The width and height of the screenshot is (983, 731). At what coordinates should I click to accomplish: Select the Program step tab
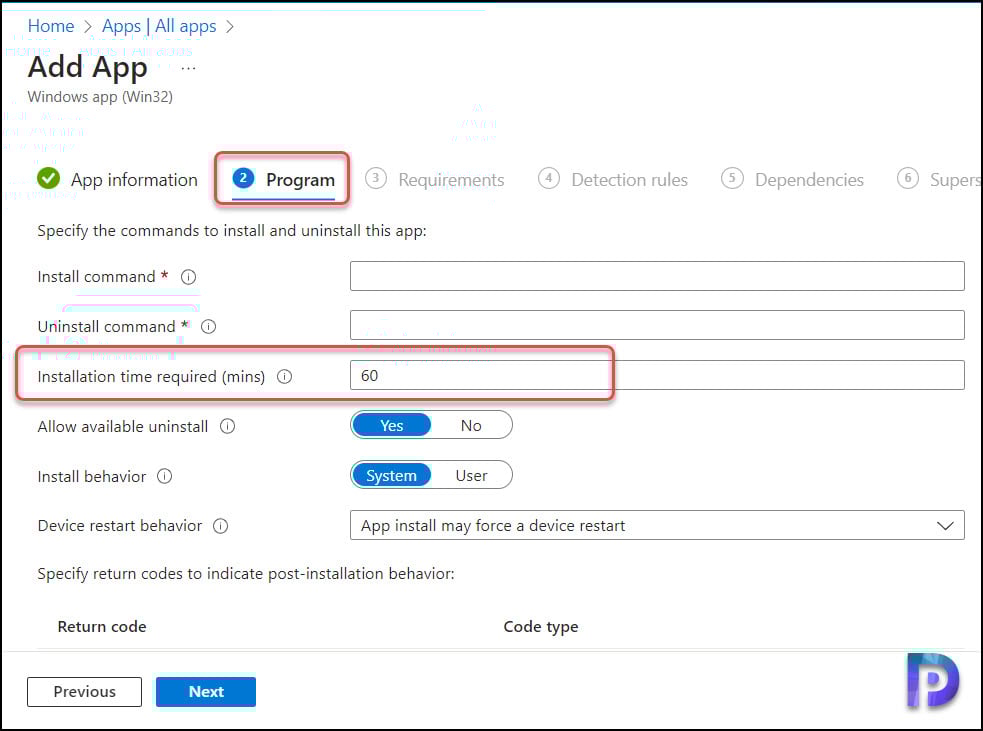[283, 180]
